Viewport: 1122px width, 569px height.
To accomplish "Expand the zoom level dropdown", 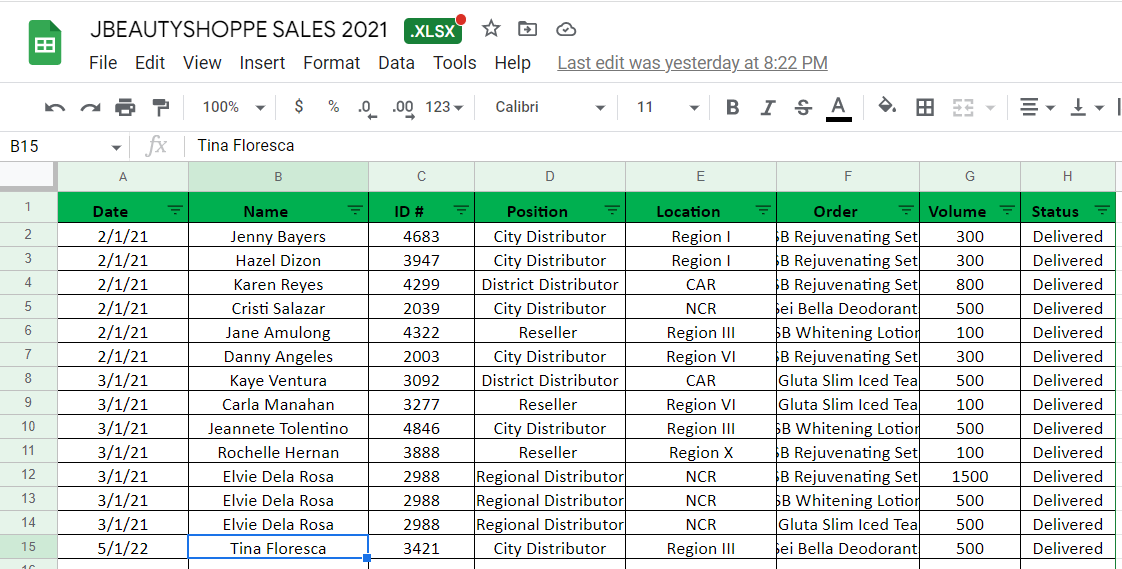I will 233,108.
